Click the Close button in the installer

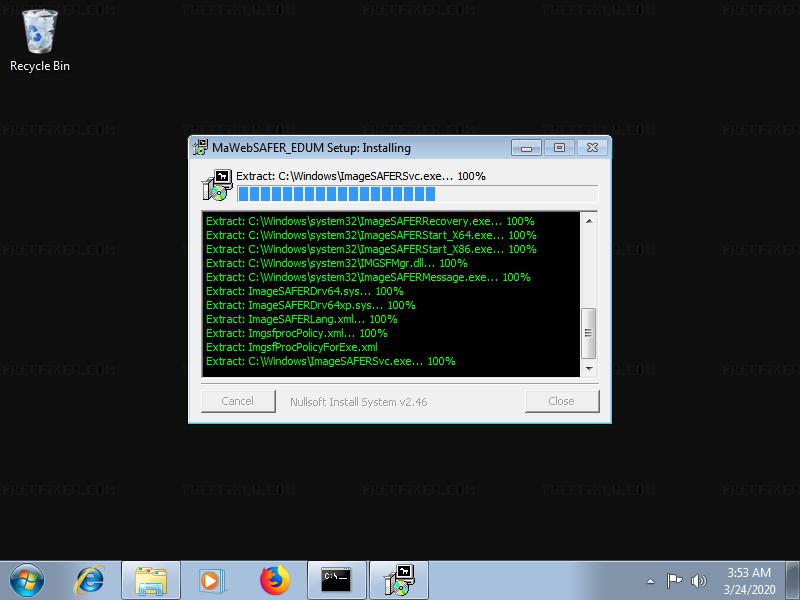point(562,402)
